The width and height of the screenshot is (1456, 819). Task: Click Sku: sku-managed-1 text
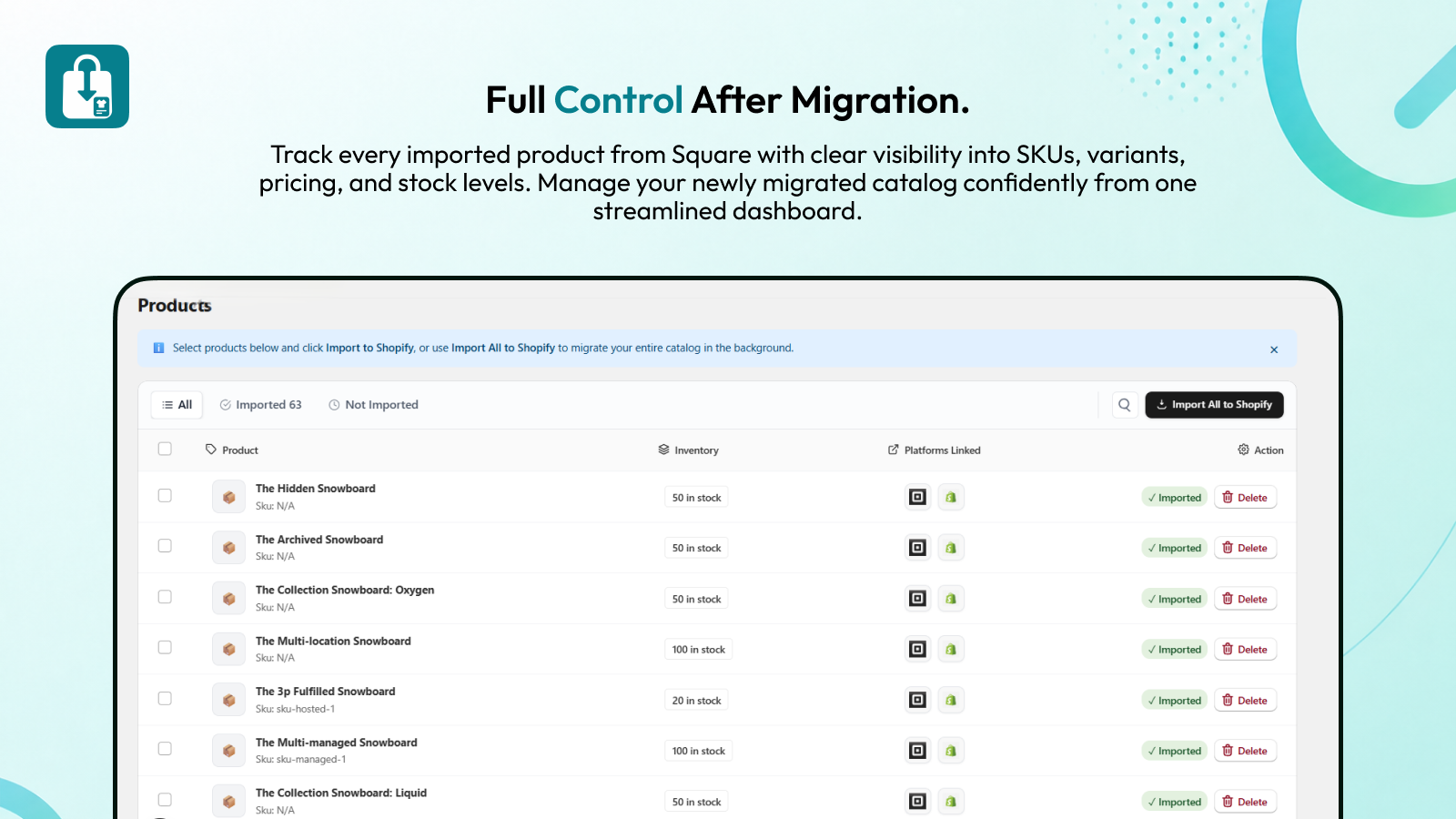click(x=300, y=759)
